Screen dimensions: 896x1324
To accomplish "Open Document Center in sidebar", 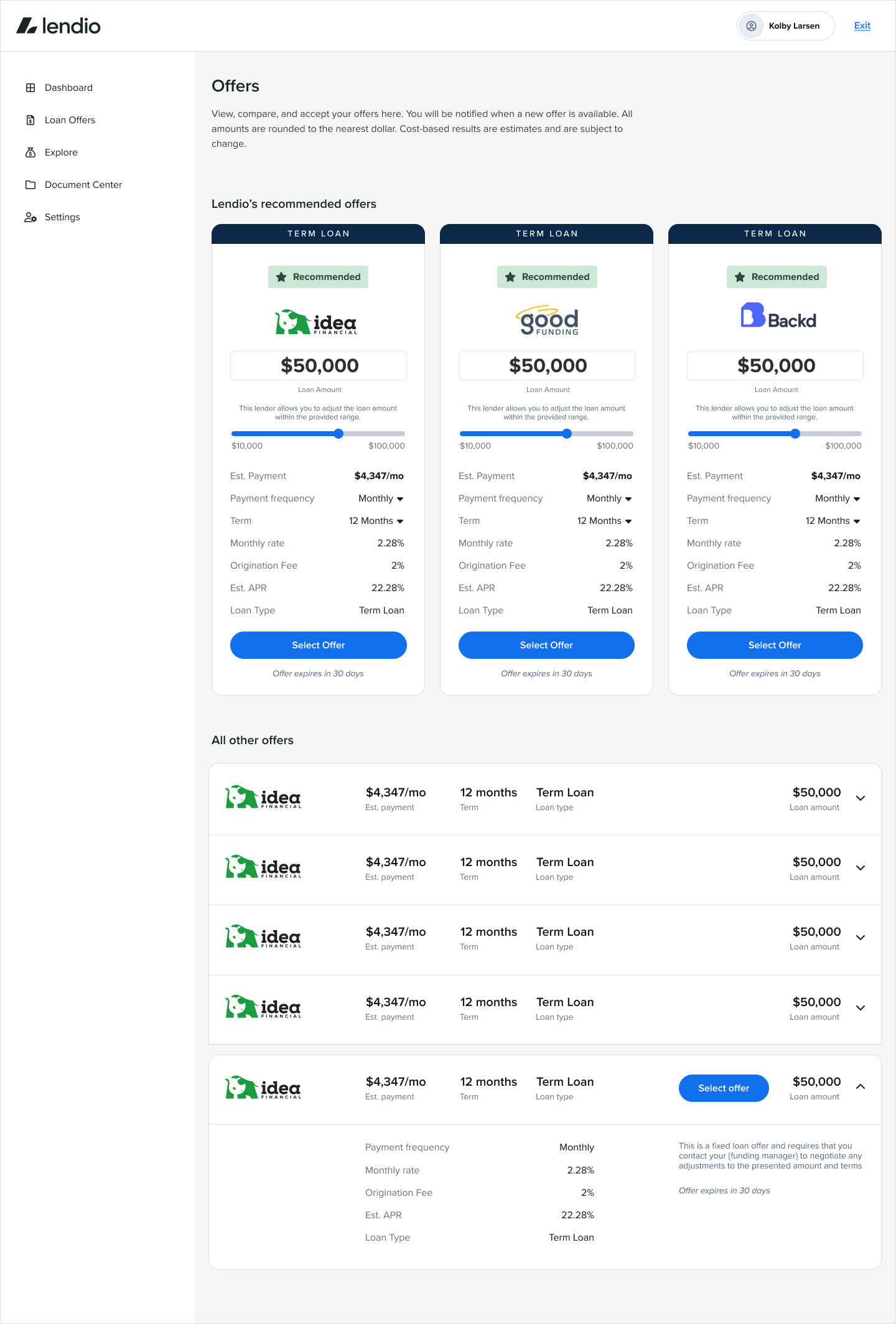I will point(83,185).
